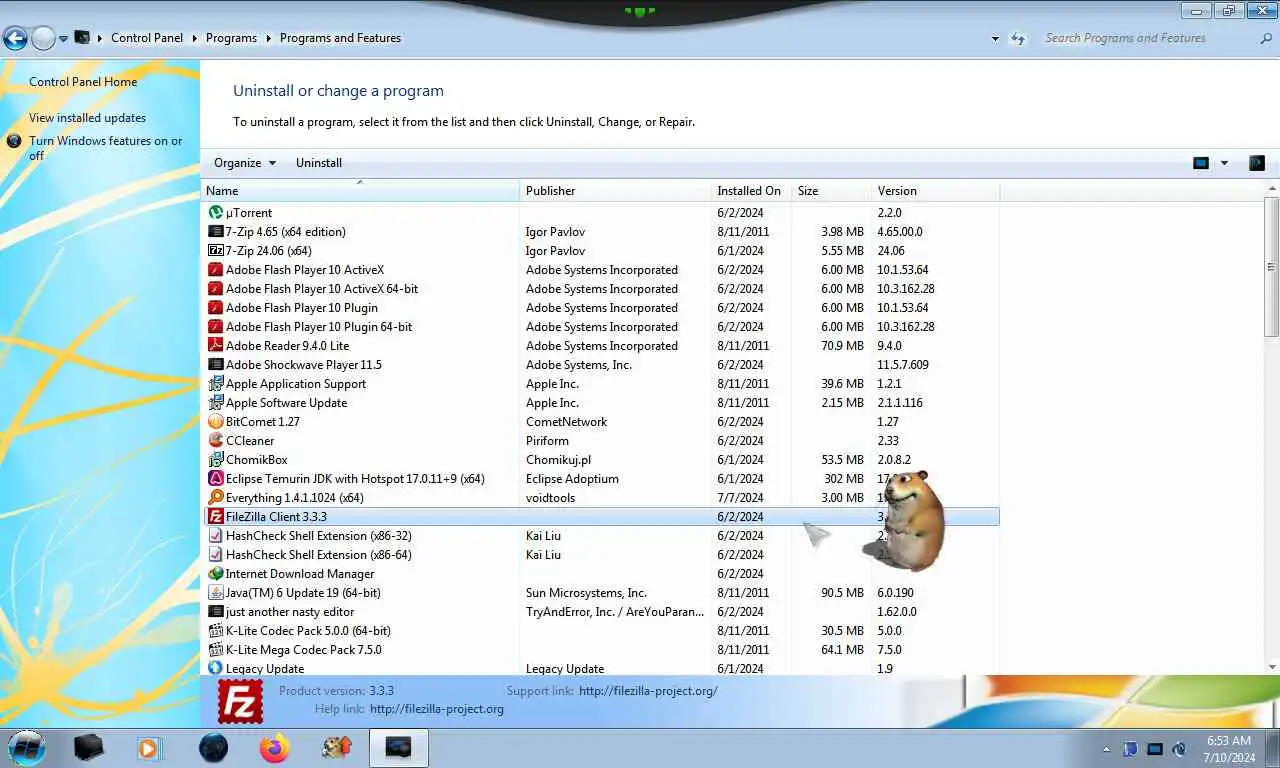Click the clock in the taskbar

coord(1228,749)
